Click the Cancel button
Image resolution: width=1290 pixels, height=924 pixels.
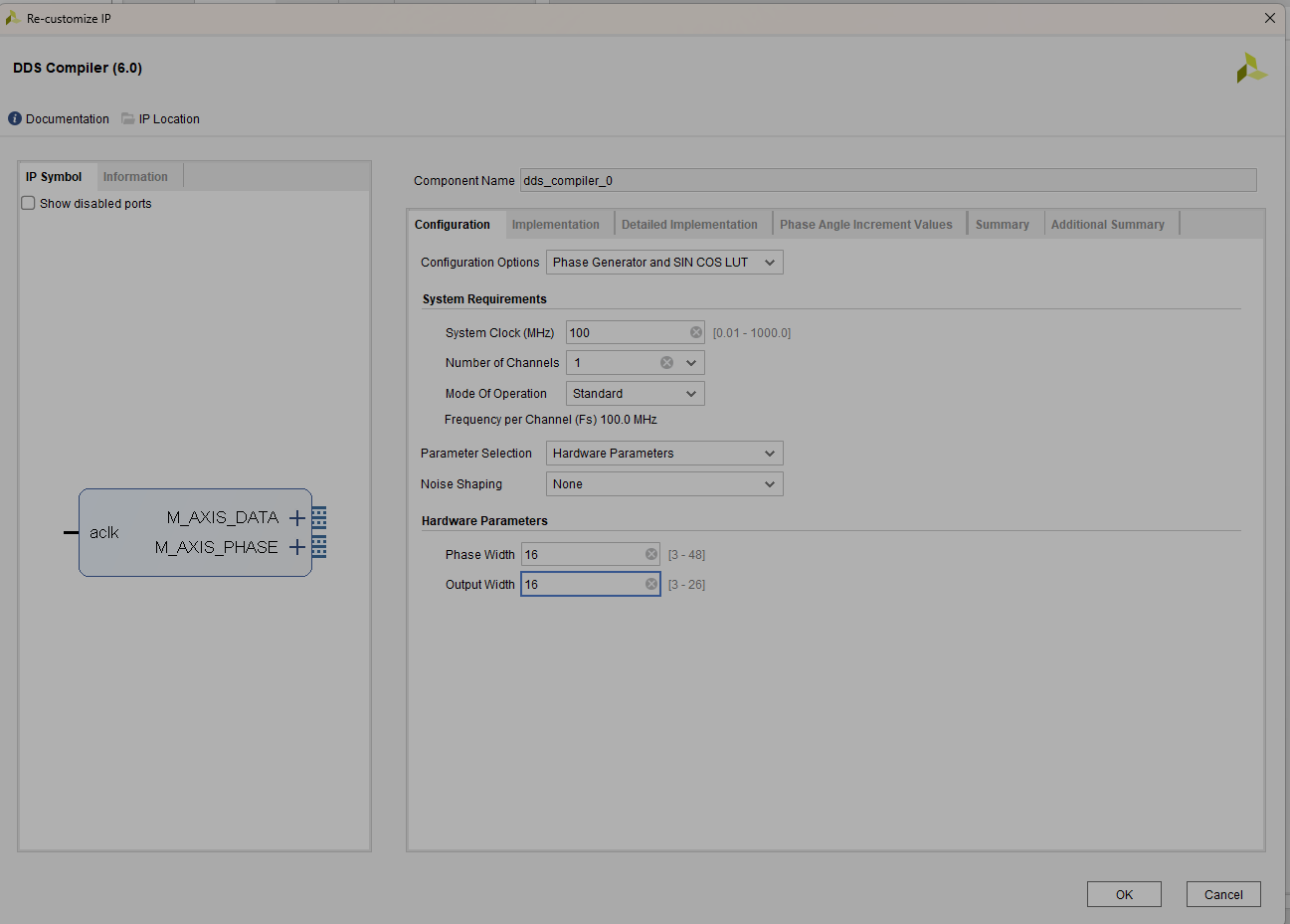[1223, 894]
